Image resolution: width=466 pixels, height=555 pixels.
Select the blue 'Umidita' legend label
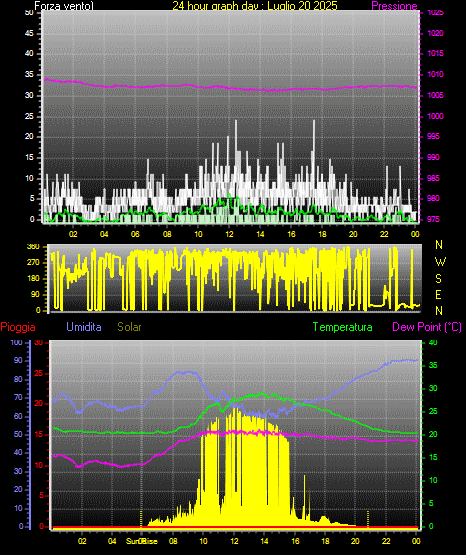(84, 327)
